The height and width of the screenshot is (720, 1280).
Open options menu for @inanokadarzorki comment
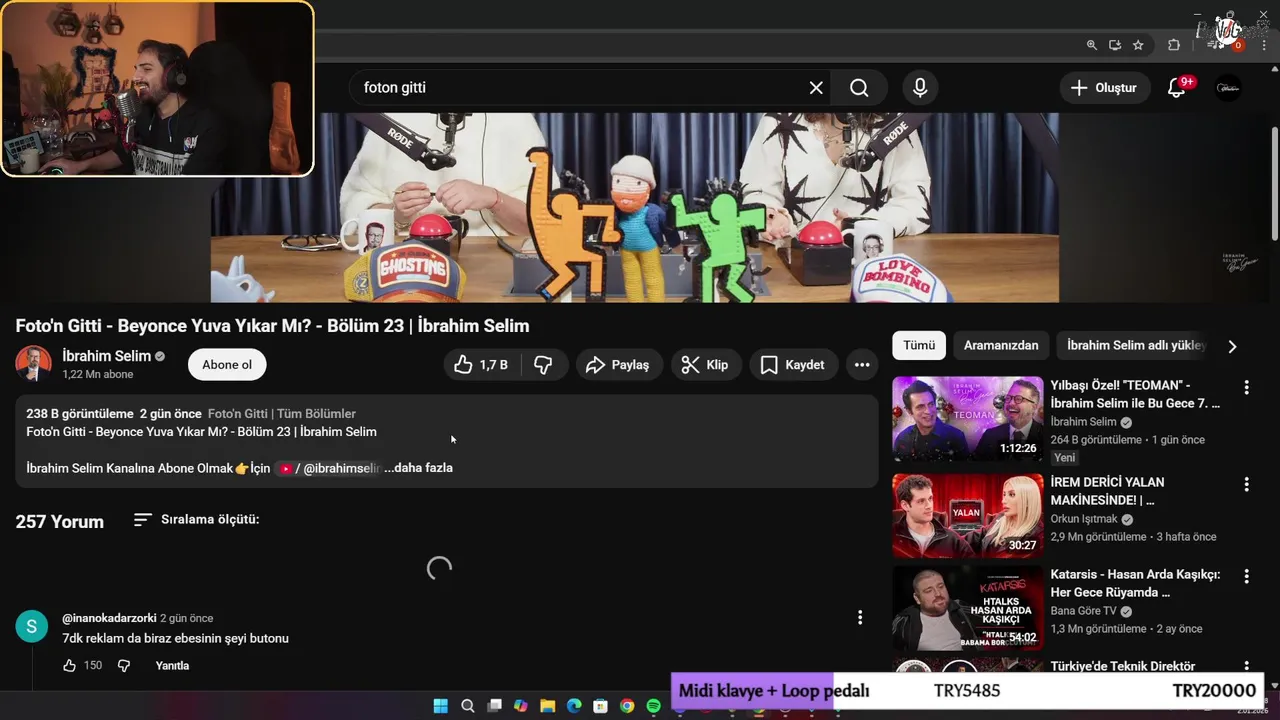[860, 618]
